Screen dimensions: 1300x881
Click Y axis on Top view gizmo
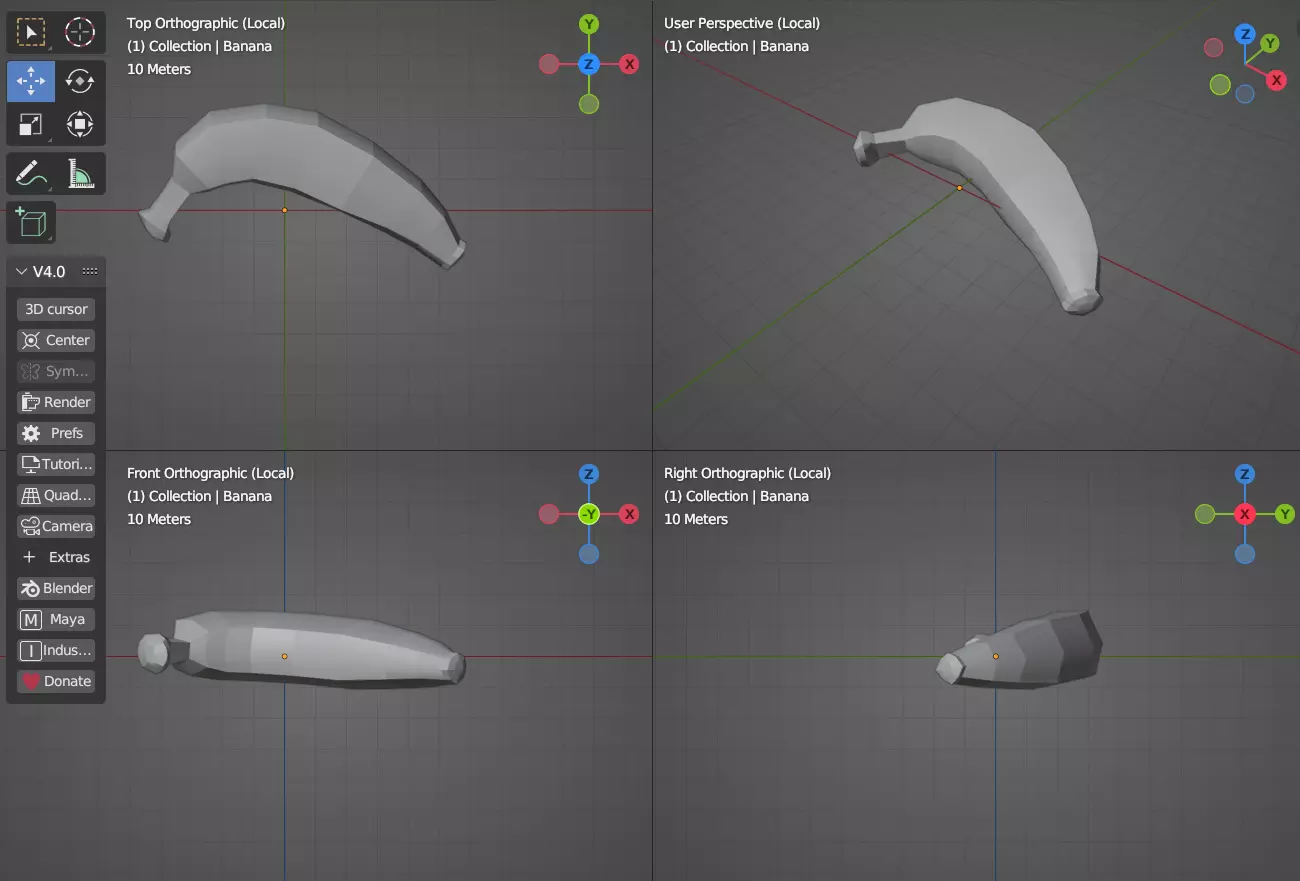[589, 24]
